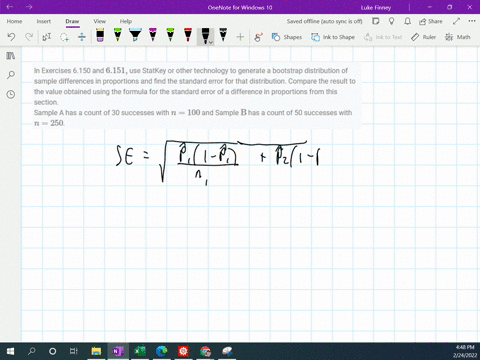
Task: Toggle Draw with Touch
Action: pyautogui.click(x=258, y=37)
